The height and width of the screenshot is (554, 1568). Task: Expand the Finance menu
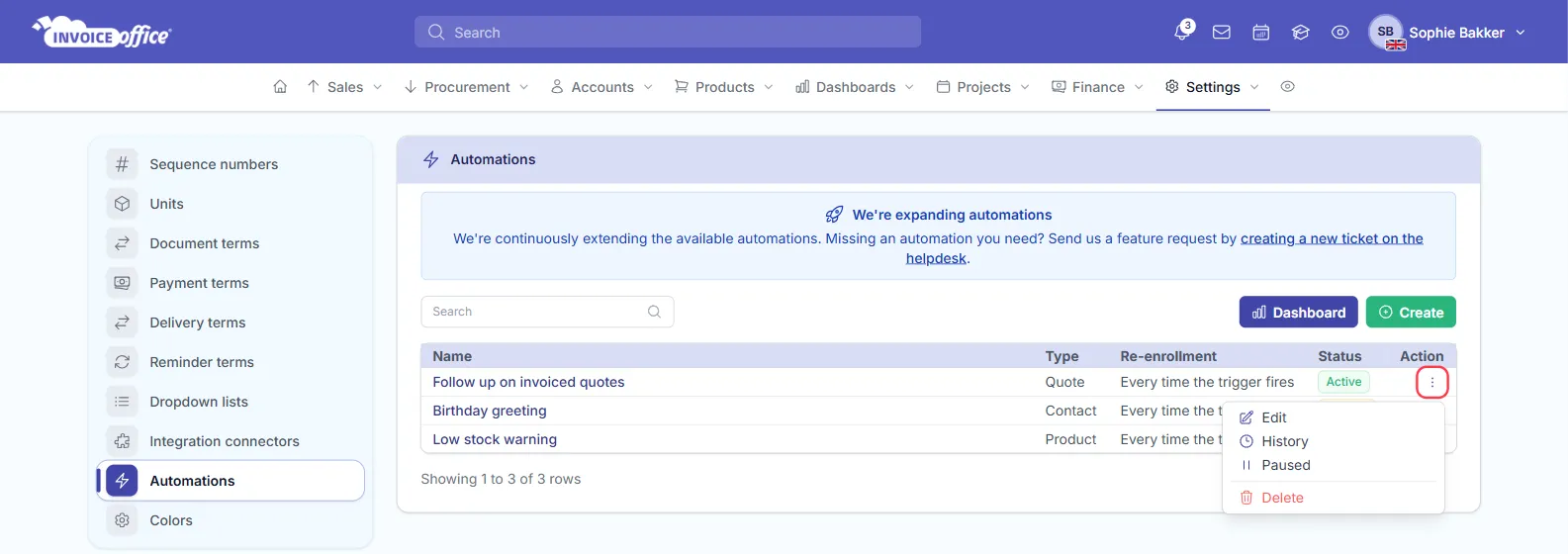coord(1097,87)
